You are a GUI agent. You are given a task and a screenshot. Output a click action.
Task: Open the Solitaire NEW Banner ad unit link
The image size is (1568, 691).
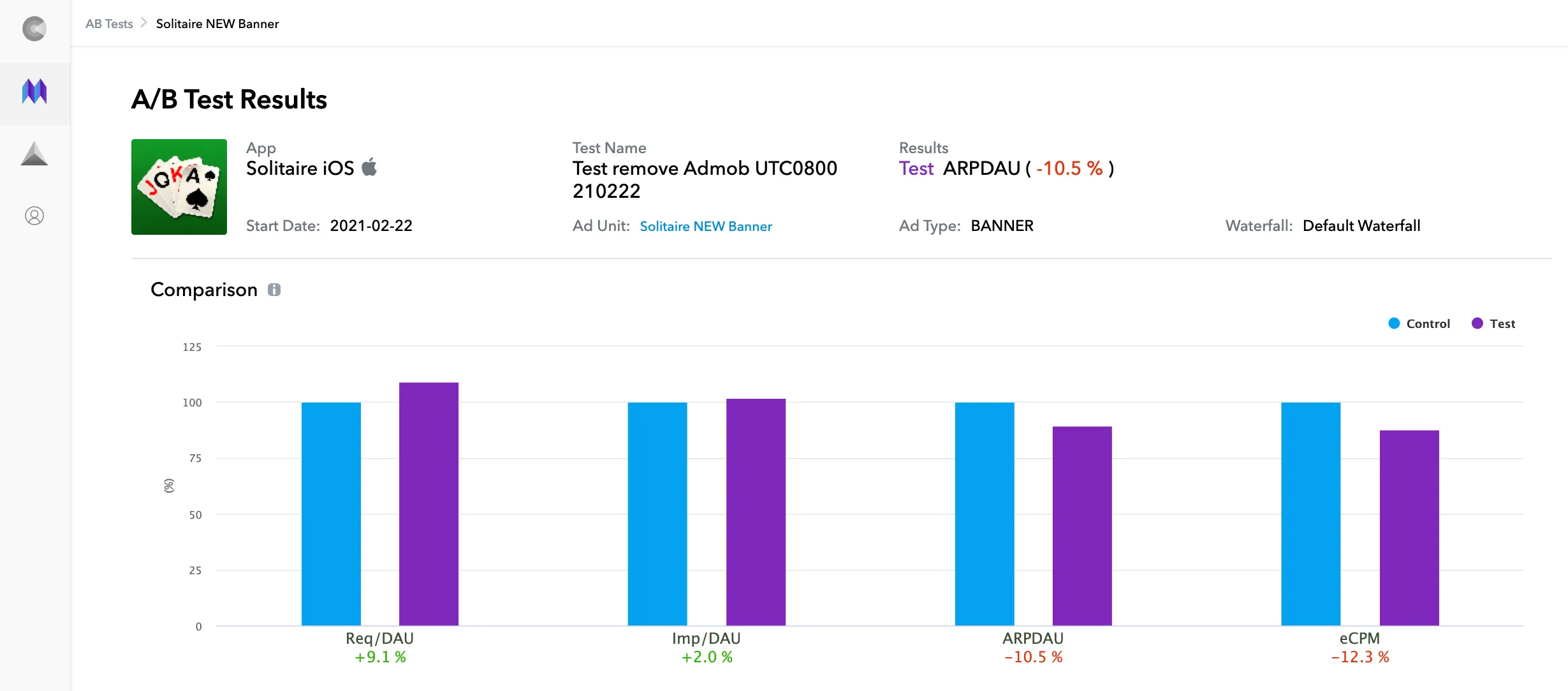[706, 226]
